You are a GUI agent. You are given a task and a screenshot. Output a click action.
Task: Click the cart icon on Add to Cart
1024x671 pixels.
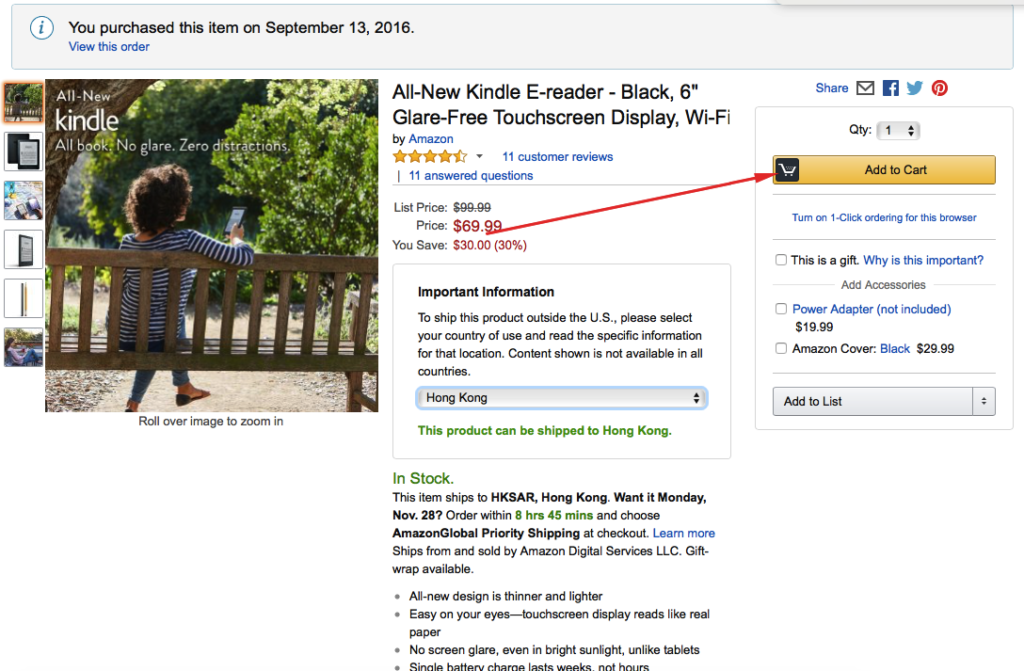(x=787, y=170)
